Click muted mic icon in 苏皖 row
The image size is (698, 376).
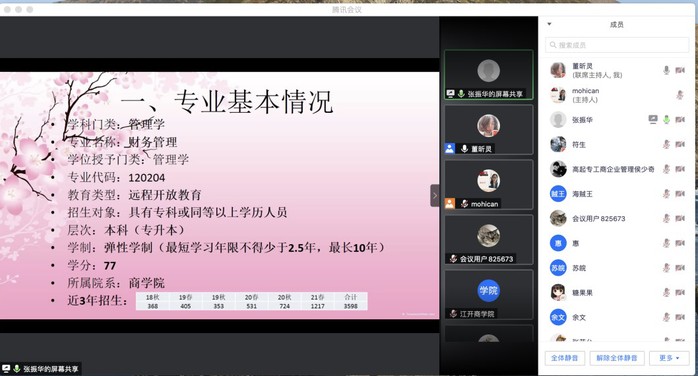click(x=666, y=268)
